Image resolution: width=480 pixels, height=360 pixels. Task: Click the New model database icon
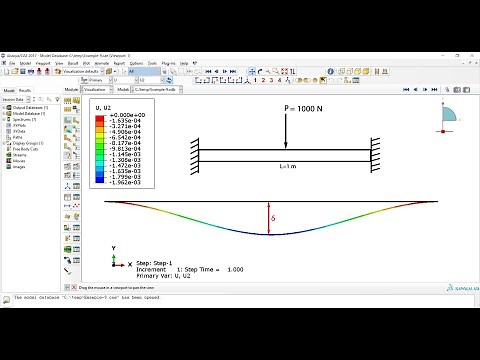6,71
